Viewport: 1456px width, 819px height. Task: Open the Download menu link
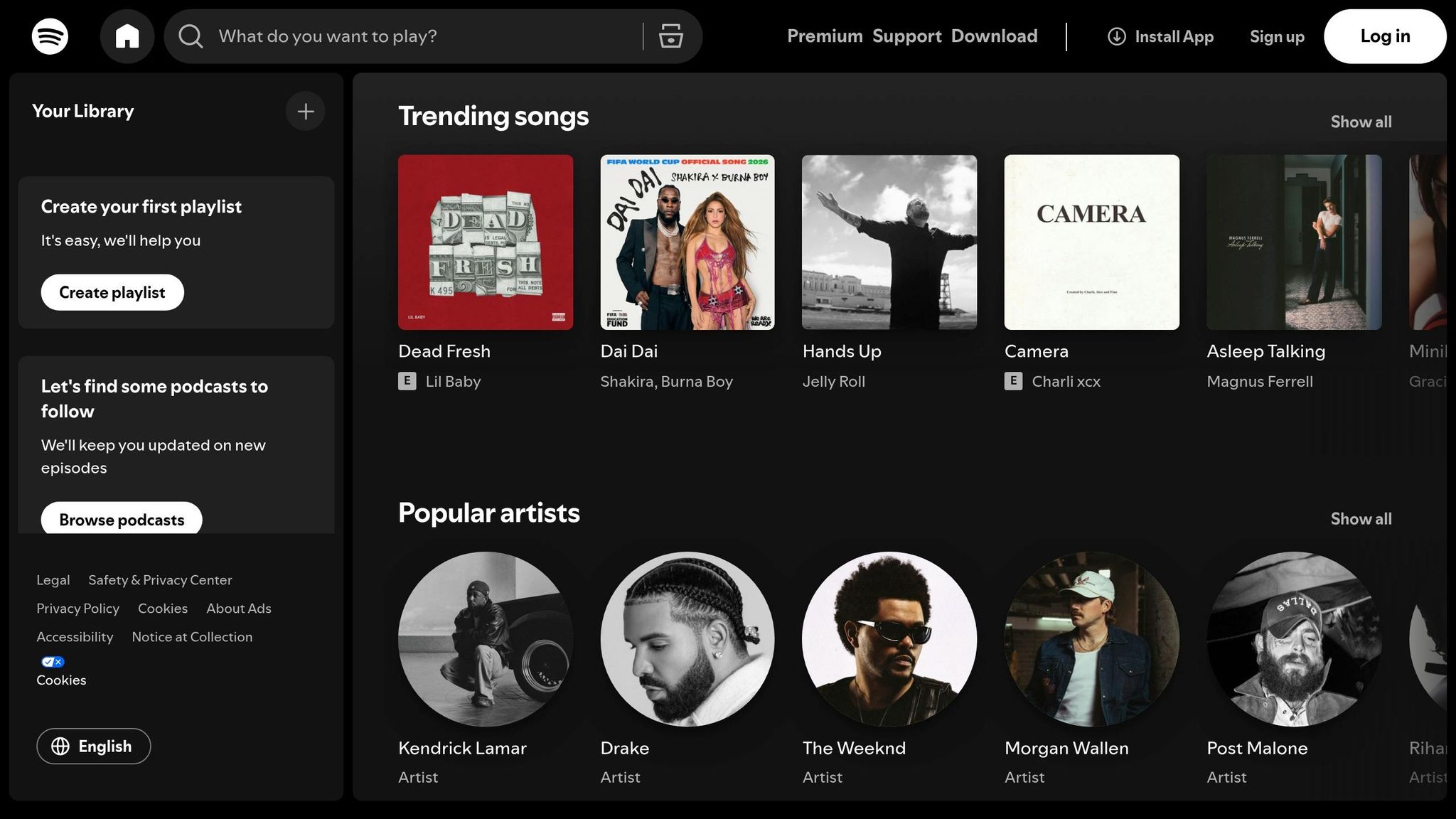(994, 36)
